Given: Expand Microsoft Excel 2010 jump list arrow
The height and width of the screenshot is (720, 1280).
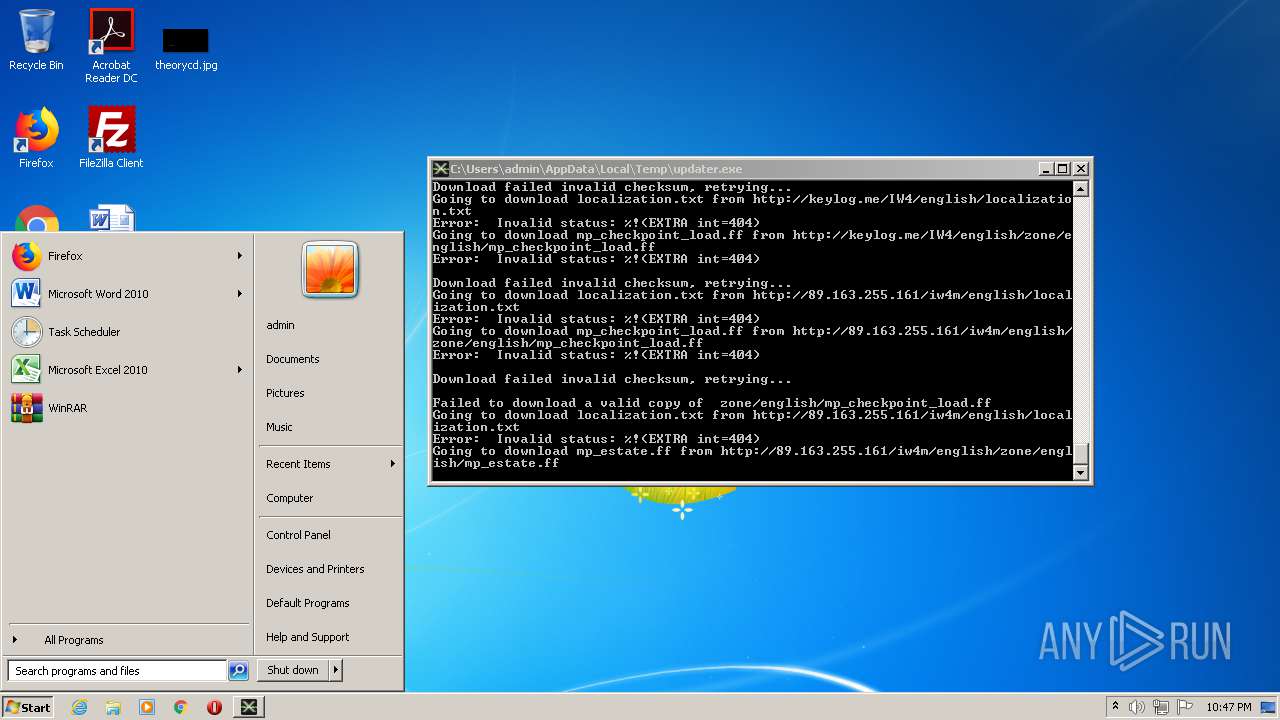Looking at the screenshot, I should click(x=239, y=370).
